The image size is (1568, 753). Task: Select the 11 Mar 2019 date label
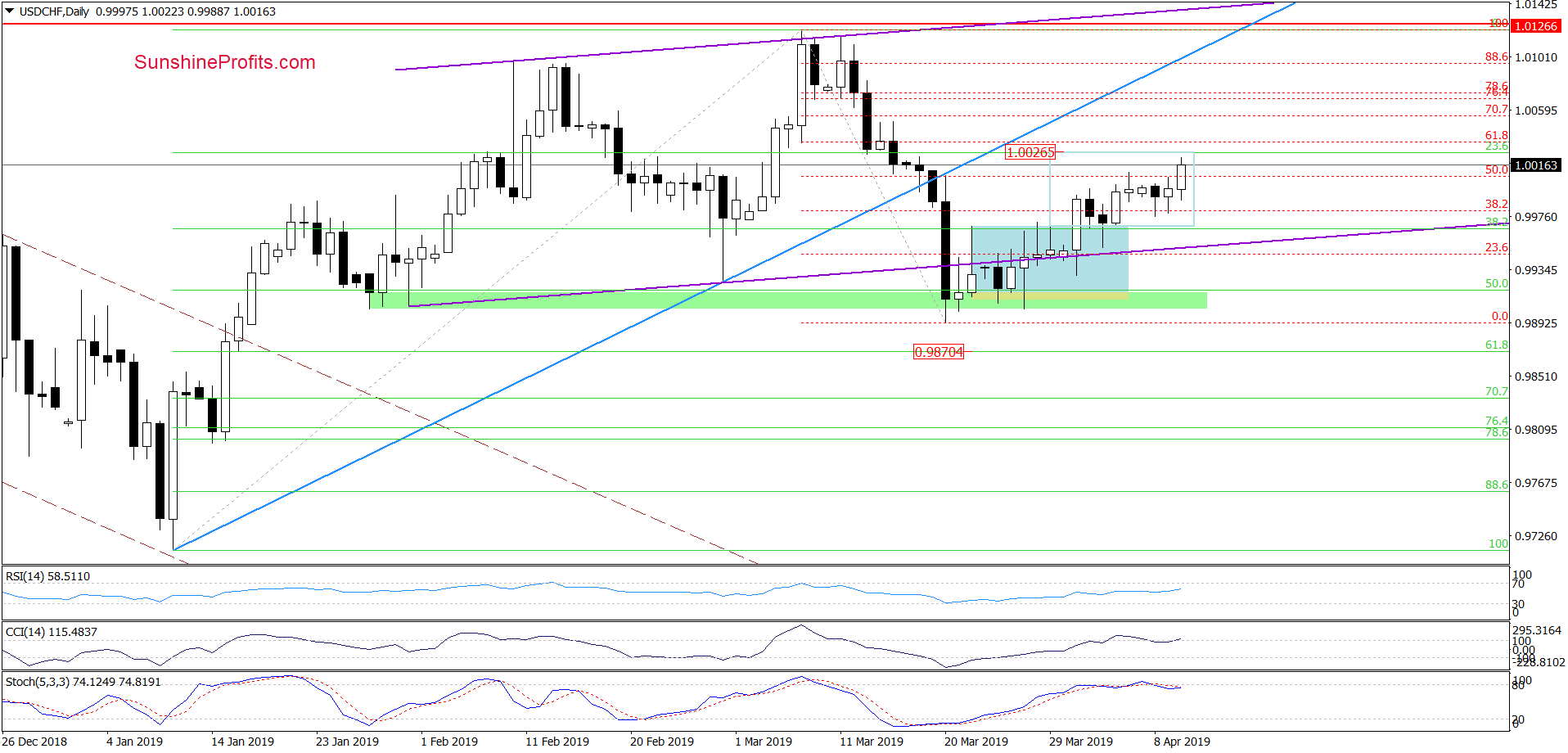tap(872, 742)
